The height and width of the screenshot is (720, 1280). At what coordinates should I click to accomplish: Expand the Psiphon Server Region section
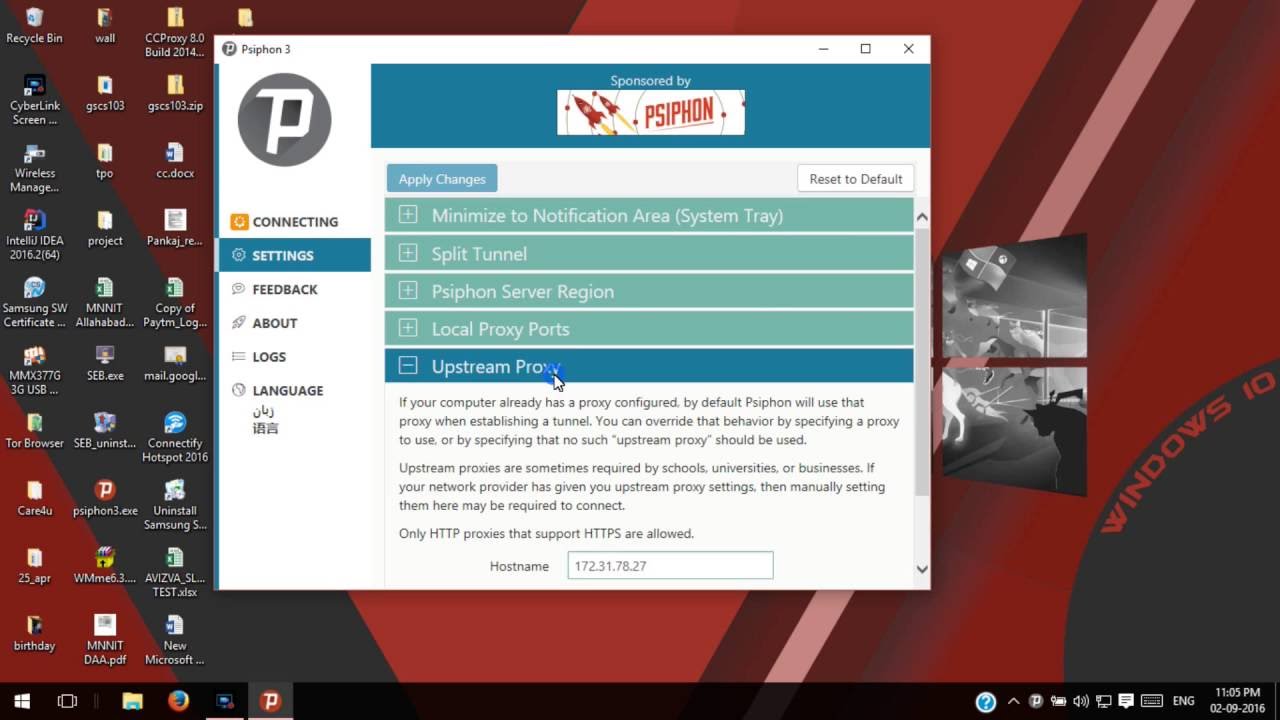(x=649, y=292)
